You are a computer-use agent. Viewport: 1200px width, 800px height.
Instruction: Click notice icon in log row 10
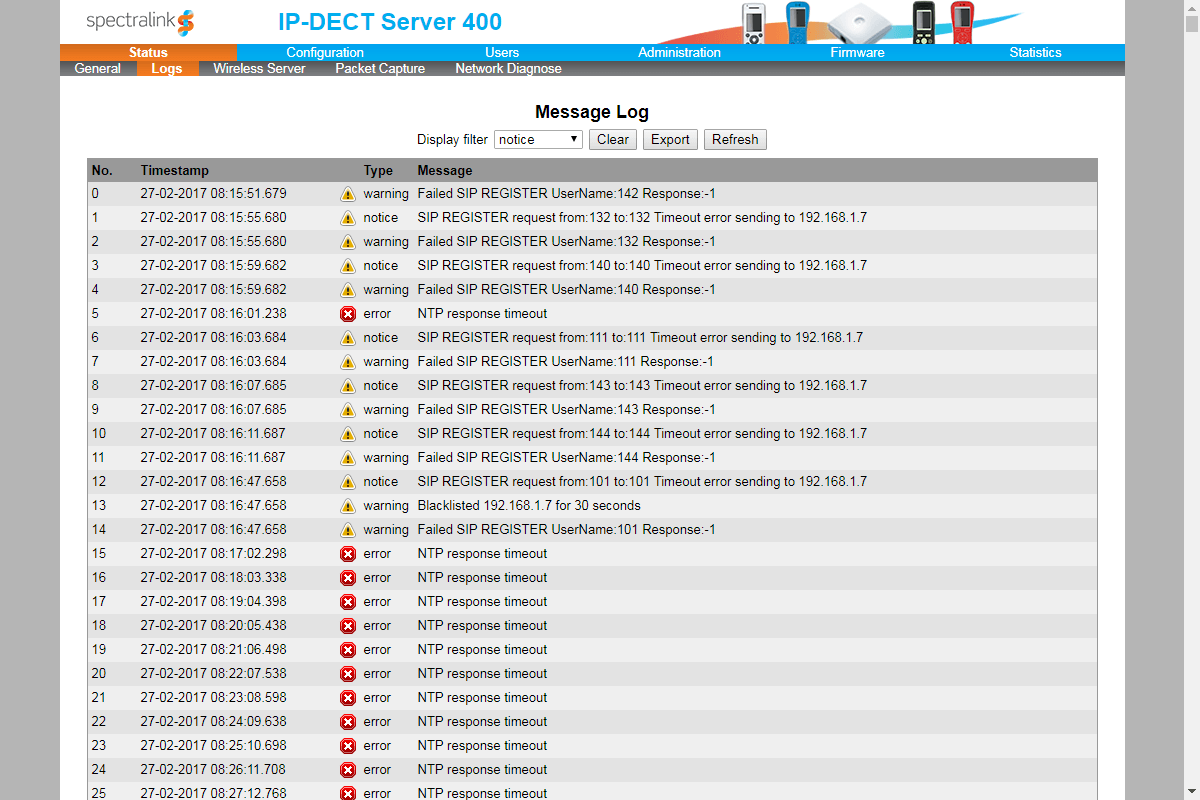[348, 434]
